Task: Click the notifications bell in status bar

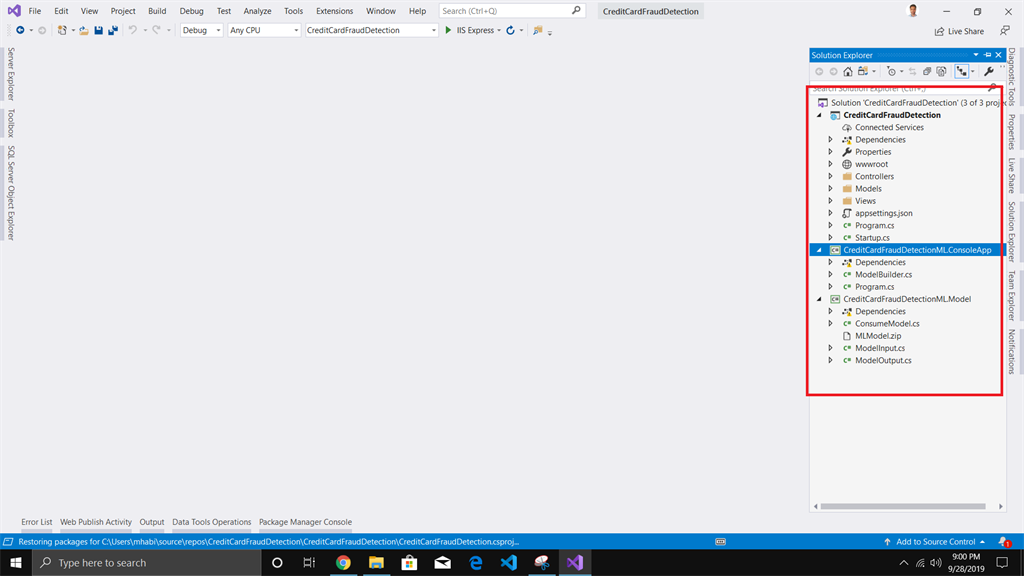Action: point(1004,541)
